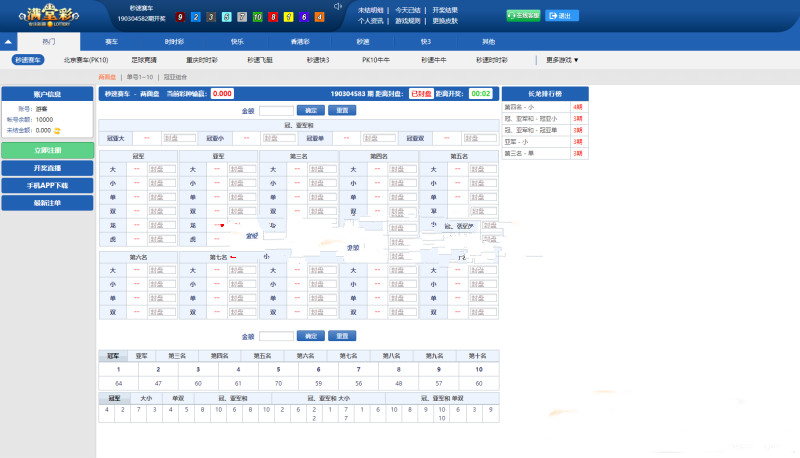Viewport: 800px width, 458px height.
Task: Select 第五名 in the statistics tabs
Action: point(262,356)
